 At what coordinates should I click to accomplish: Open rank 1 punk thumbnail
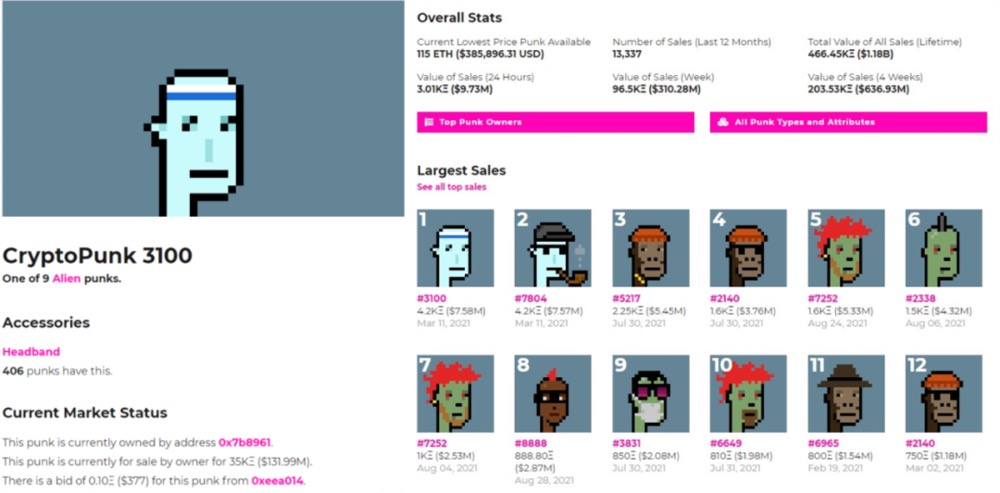coord(455,248)
